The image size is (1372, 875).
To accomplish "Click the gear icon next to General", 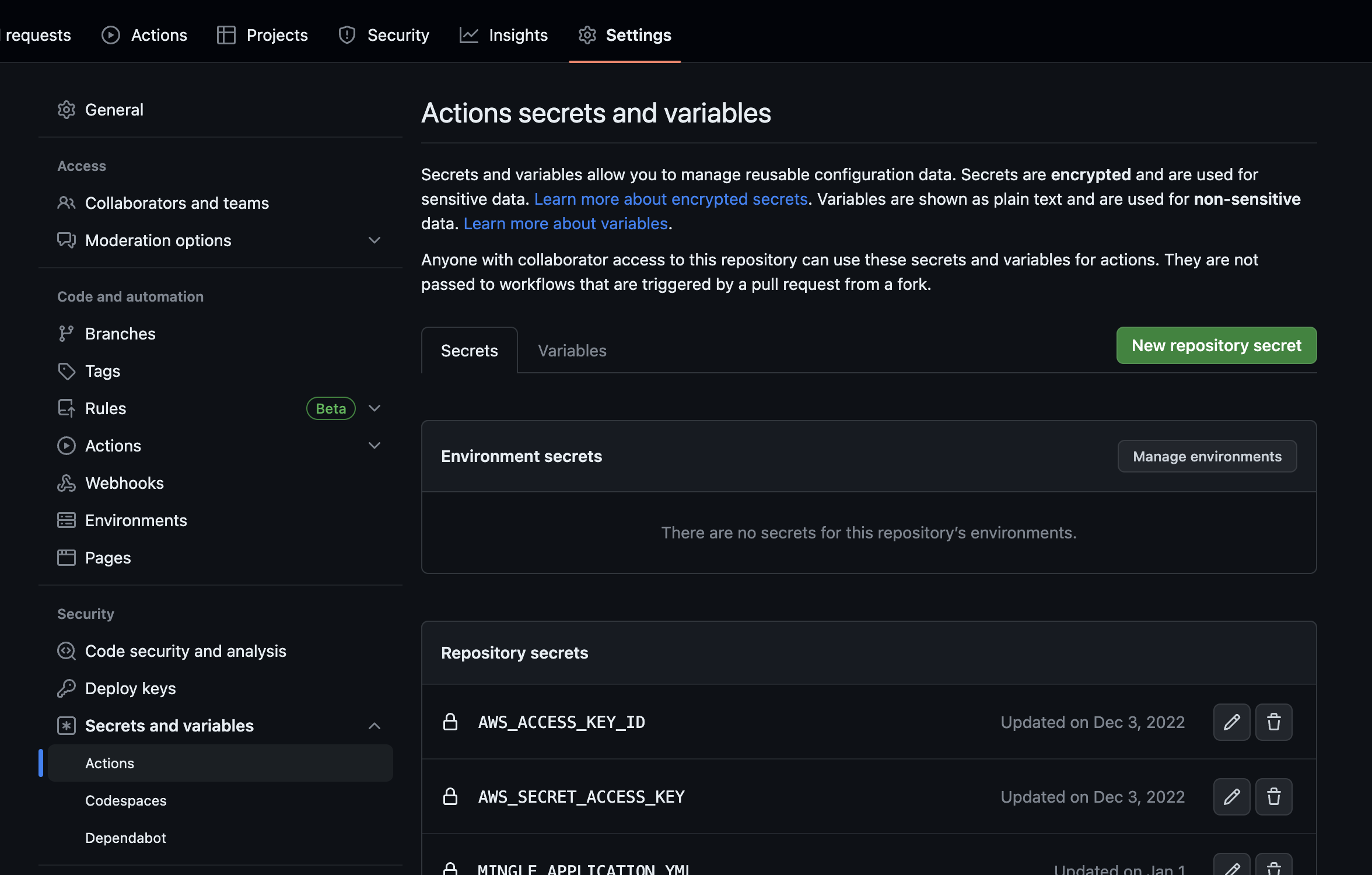I will [x=66, y=110].
